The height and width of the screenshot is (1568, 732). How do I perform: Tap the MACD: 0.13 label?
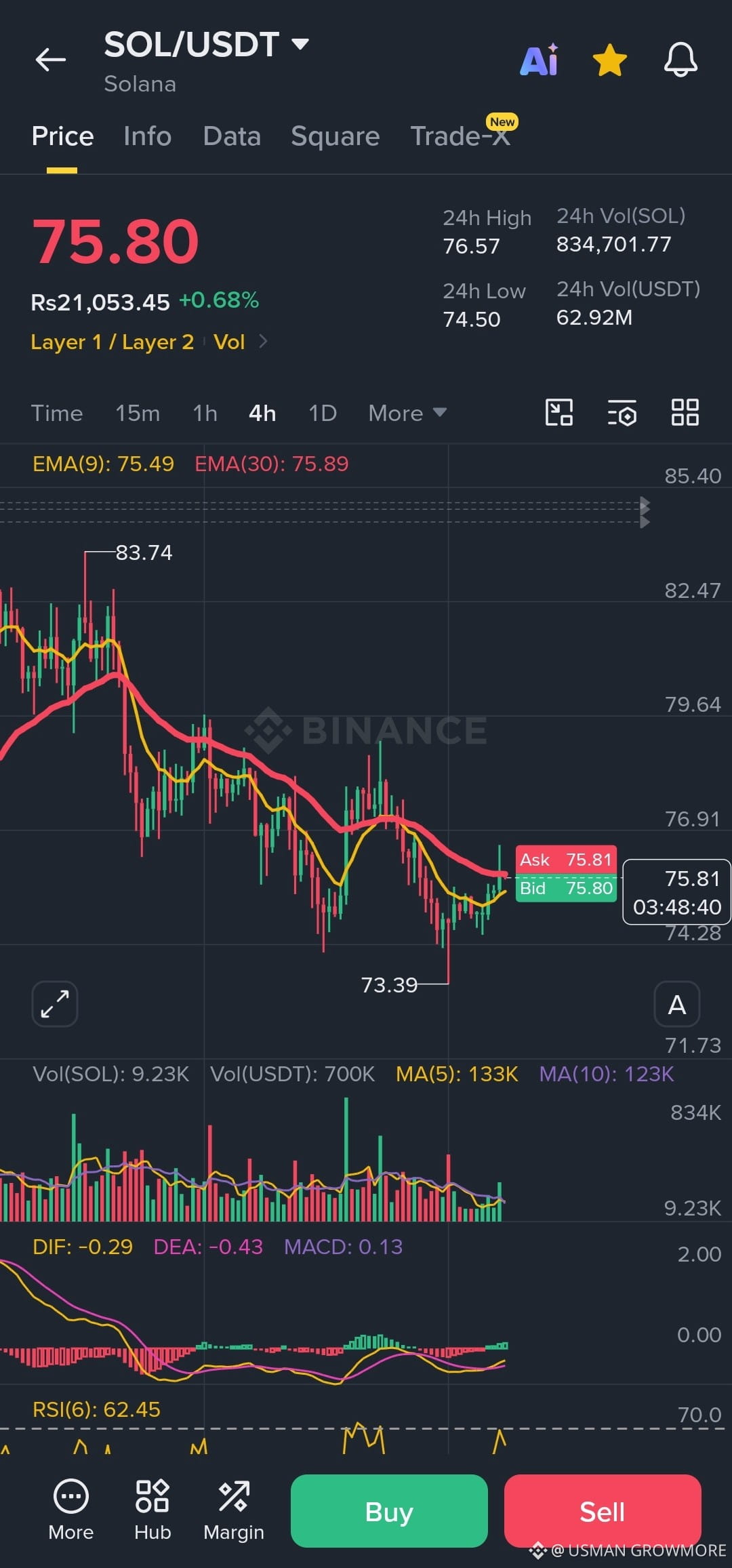(343, 1247)
